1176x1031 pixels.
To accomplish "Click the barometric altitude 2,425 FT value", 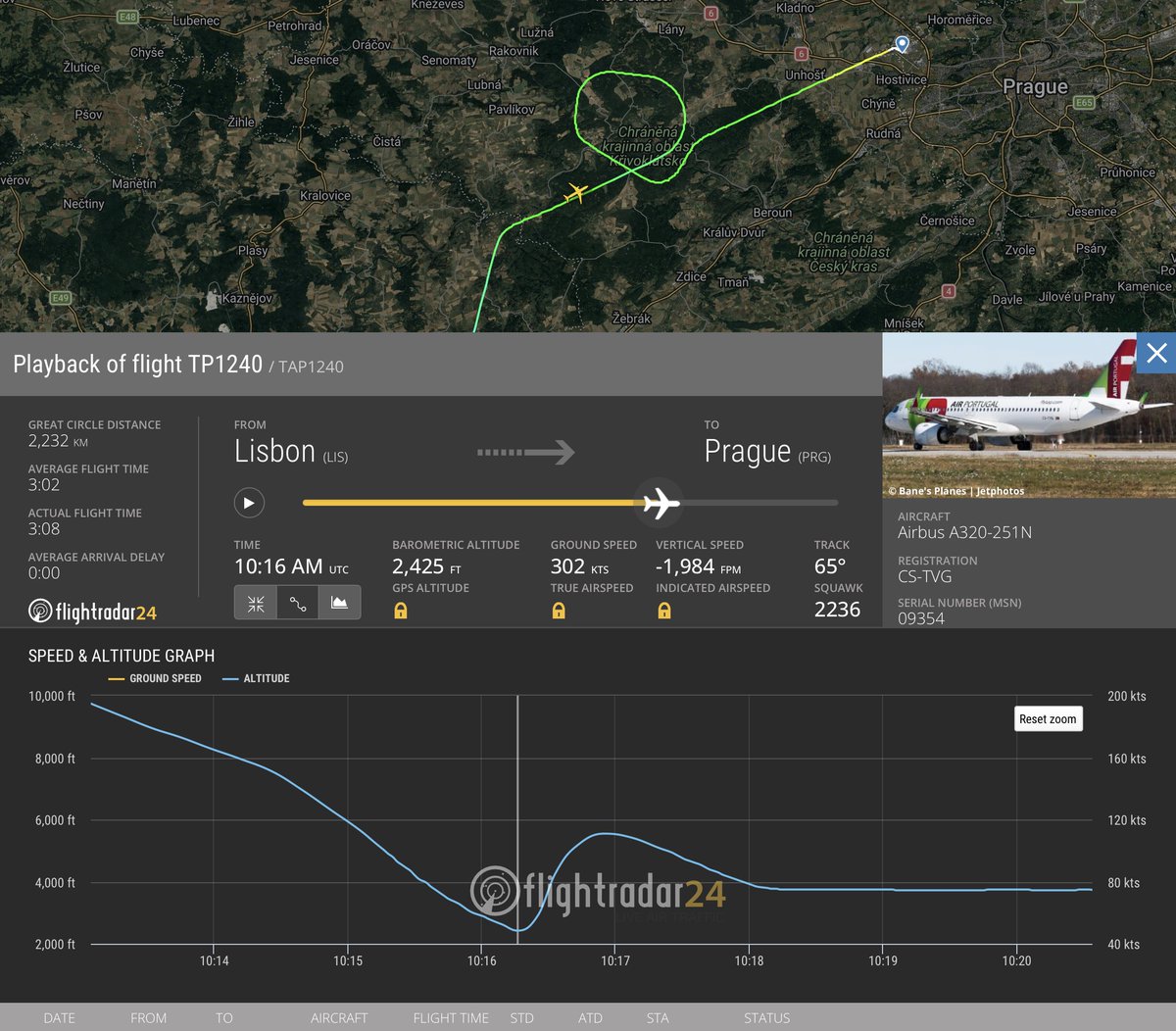I will tap(426, 566).
